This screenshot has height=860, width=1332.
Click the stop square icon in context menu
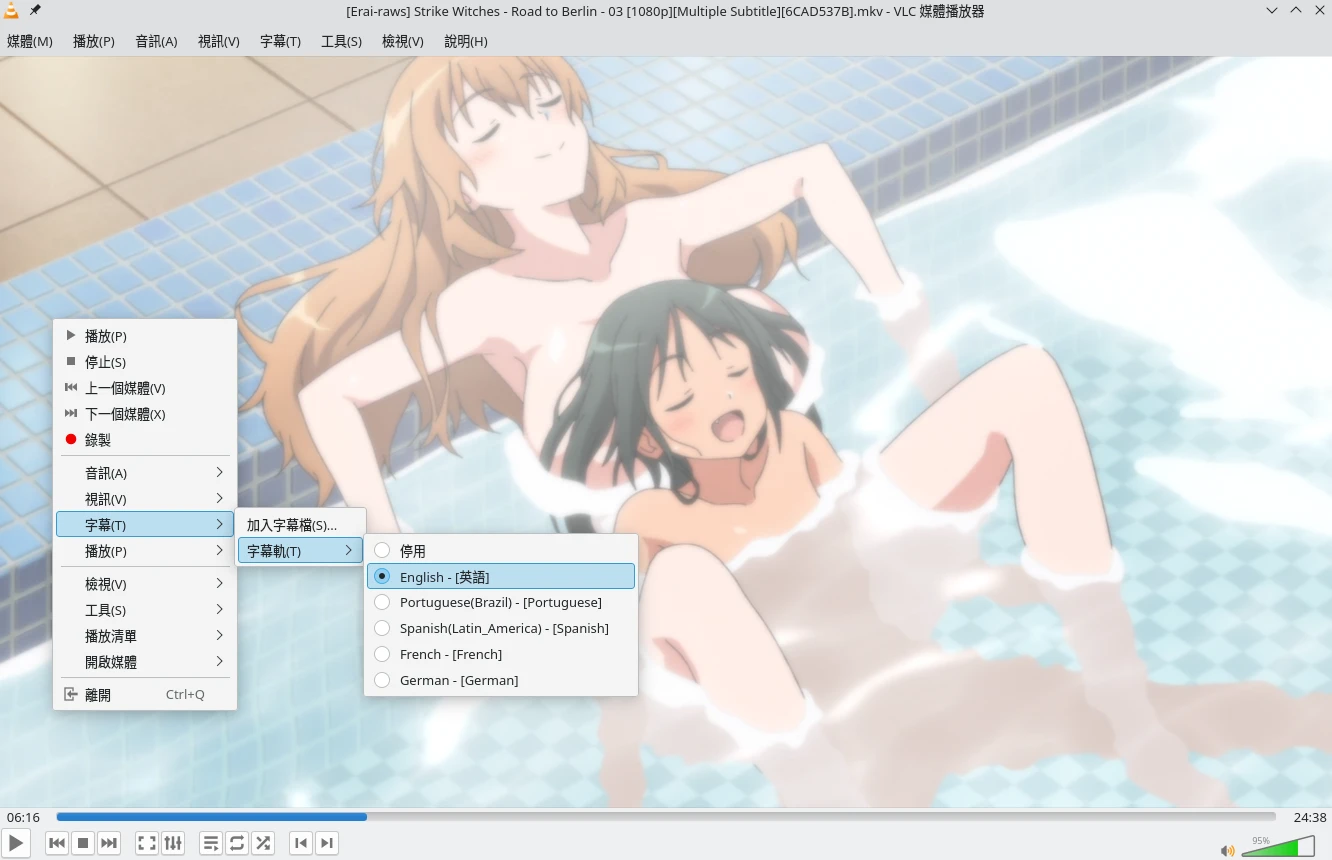[x=71, y=361]
